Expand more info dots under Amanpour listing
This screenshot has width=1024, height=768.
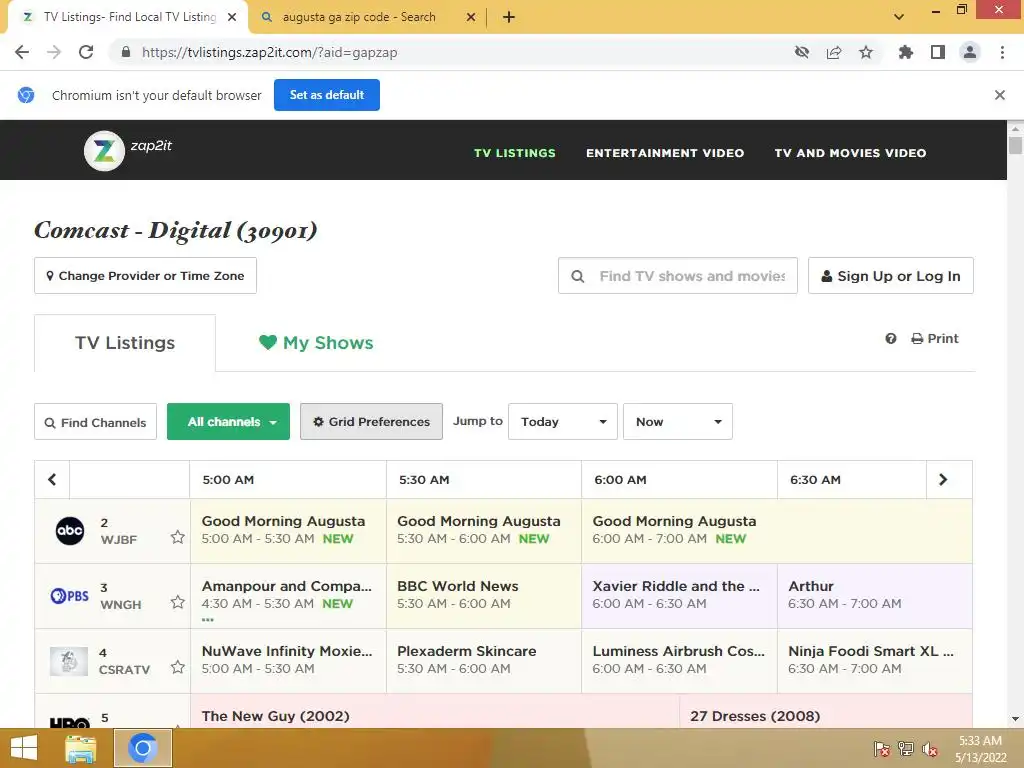coord(208,620)
